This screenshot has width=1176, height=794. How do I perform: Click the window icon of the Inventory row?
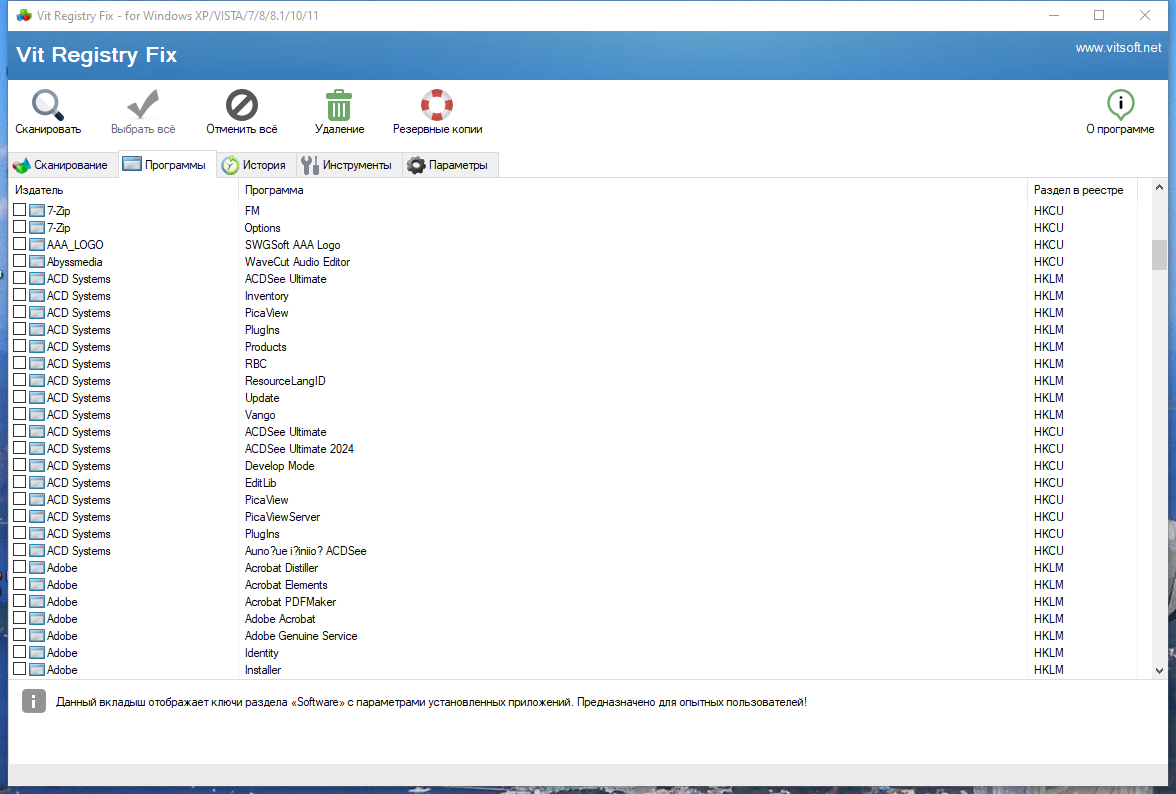click(37, 295)
